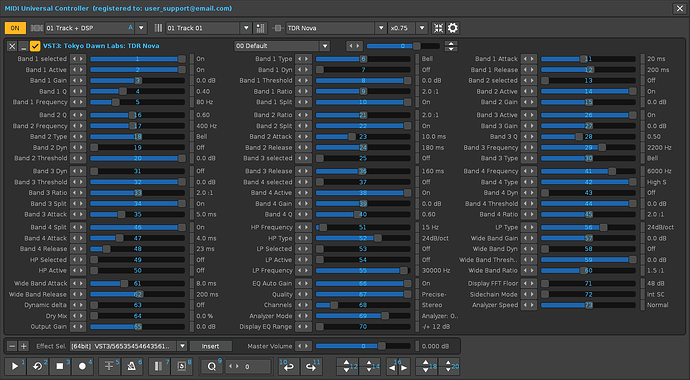This screenshot has width=690, height=380.
Task: Open the 01 Track 01 dropdown
Action: [246, 28]
